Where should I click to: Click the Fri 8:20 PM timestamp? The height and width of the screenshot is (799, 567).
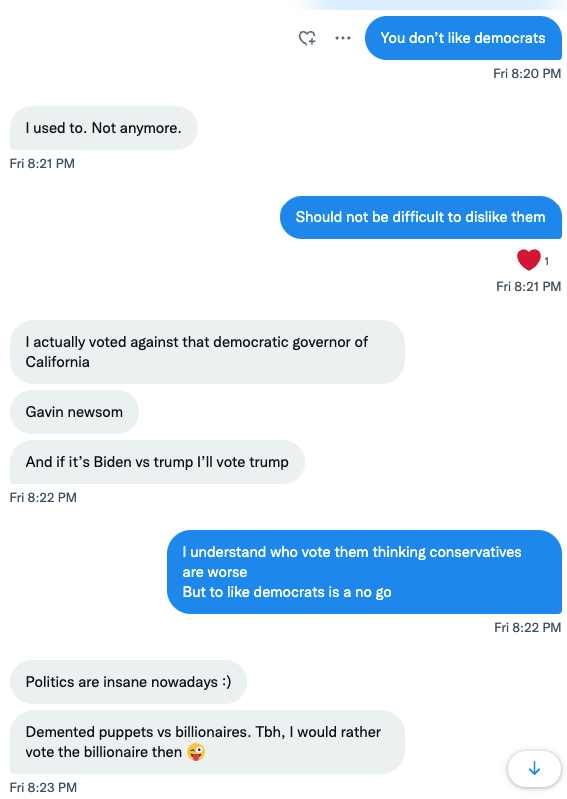[527, 74]
